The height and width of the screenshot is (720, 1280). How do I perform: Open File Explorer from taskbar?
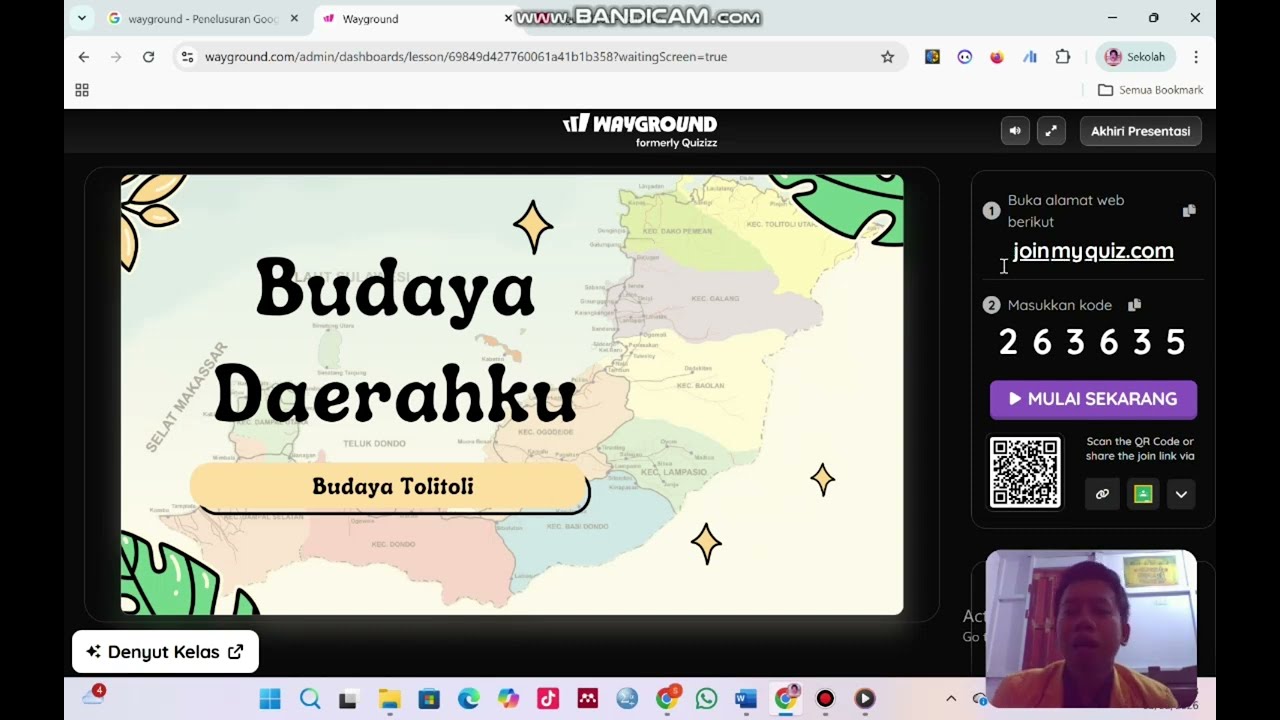coord(389,699)
